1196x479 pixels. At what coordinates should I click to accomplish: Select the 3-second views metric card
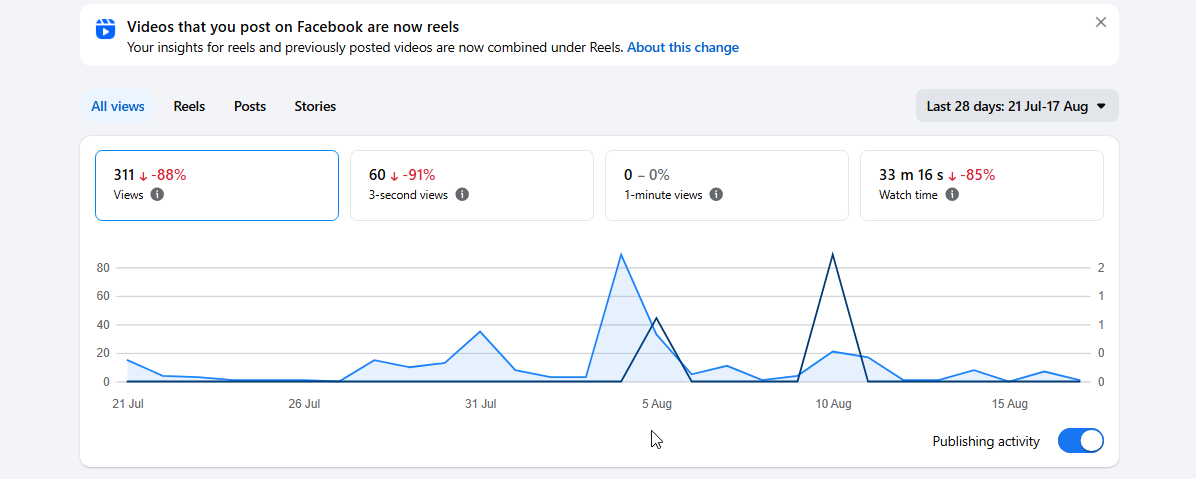pyautogui.click(x=471, y=185)
